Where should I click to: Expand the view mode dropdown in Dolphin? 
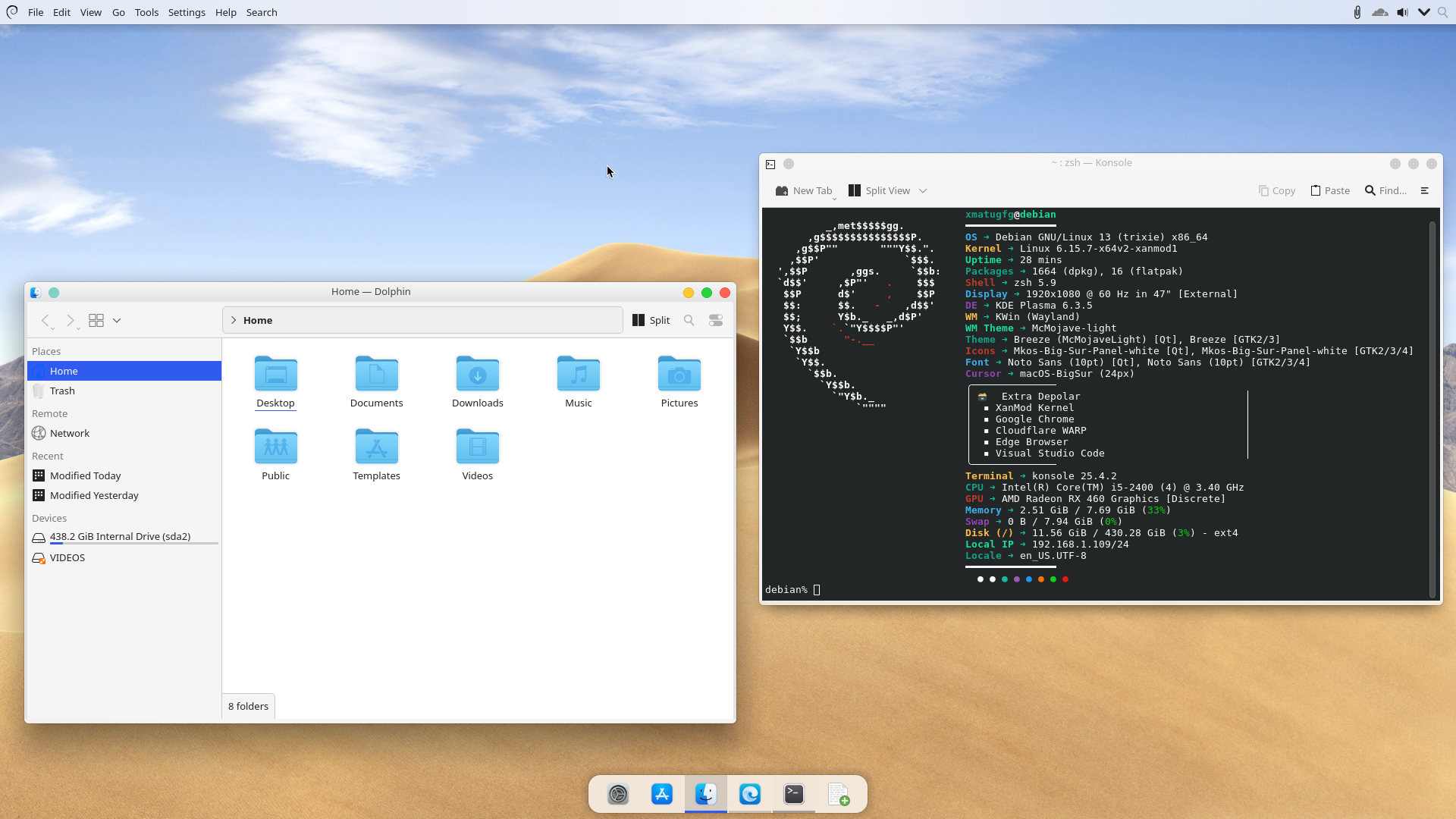pos(117,320)
